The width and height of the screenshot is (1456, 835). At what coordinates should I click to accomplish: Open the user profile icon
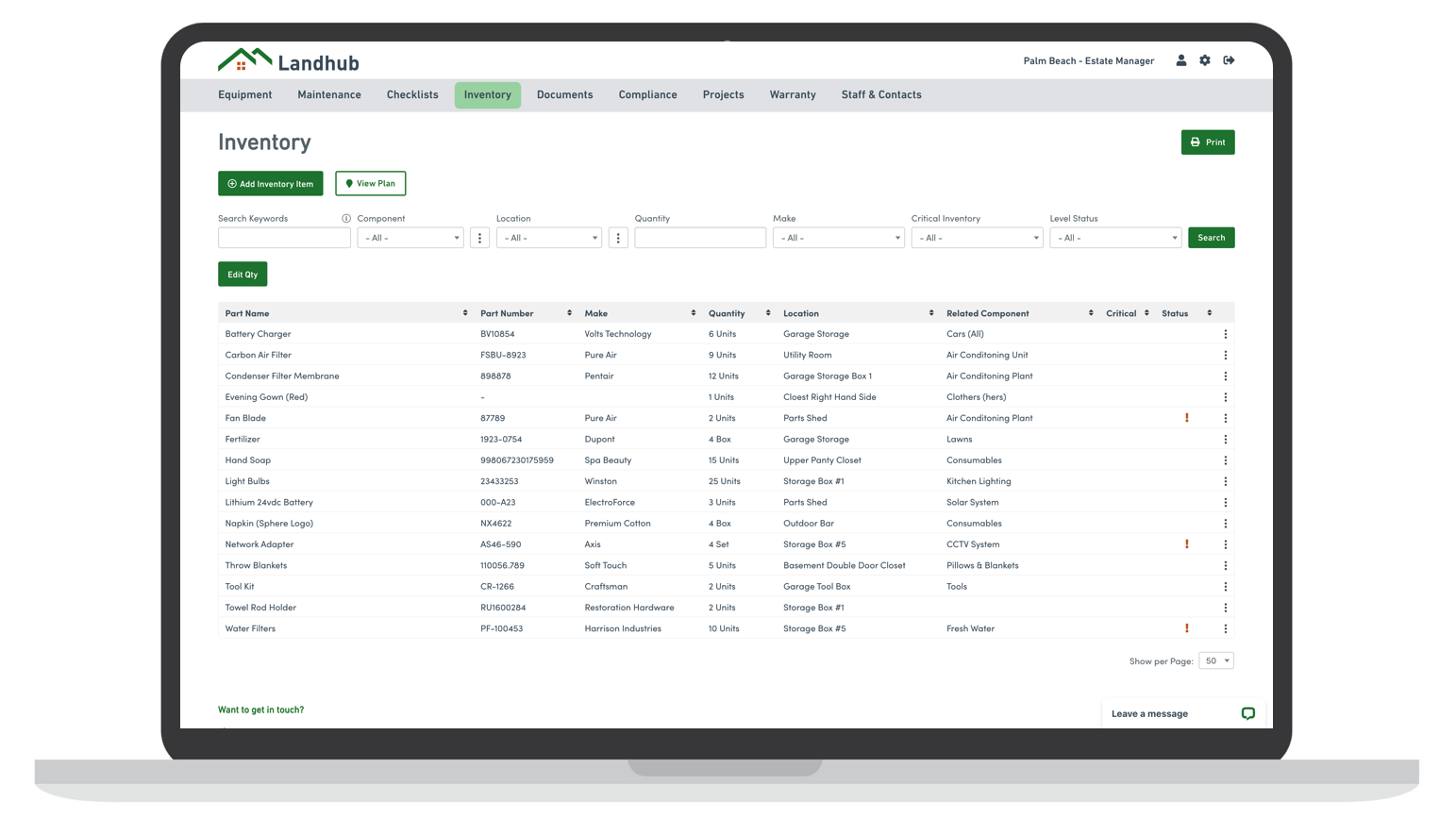pyautogui.click(x=1180, y=60)
